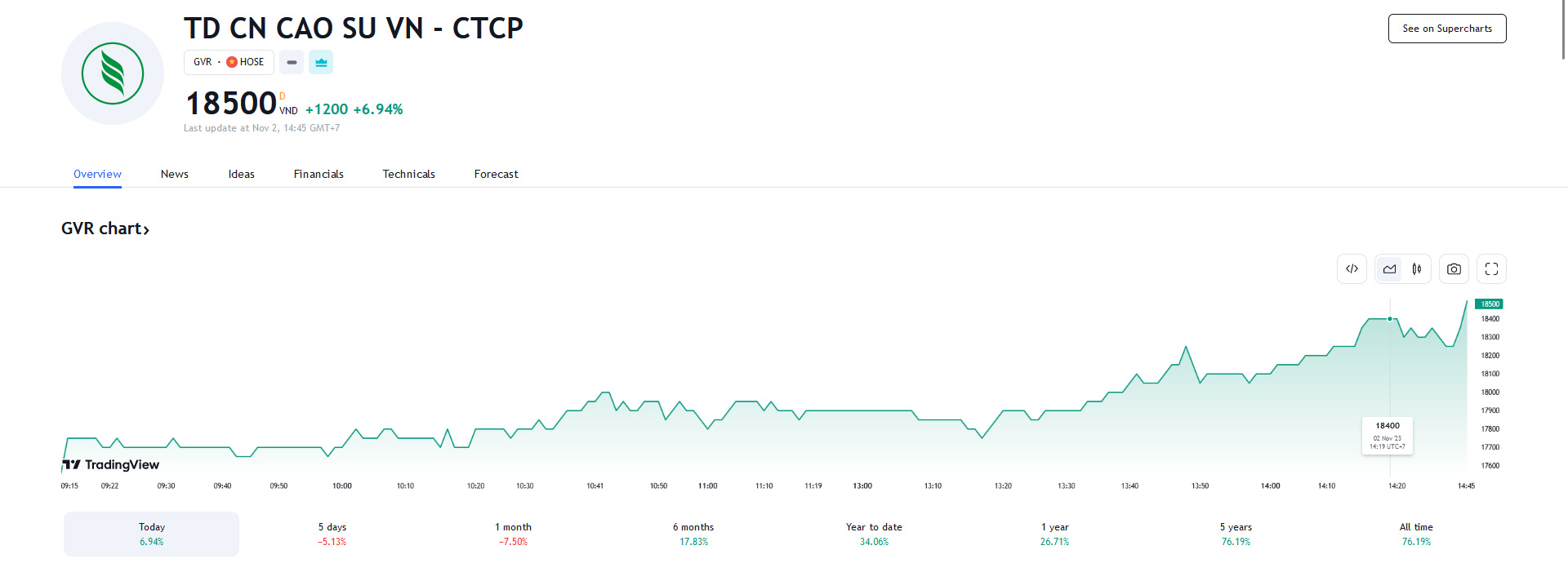Click the teal crown upgrade icon
The height and width of the screenshot is (581, 1568).
click(x=320, y=61)
